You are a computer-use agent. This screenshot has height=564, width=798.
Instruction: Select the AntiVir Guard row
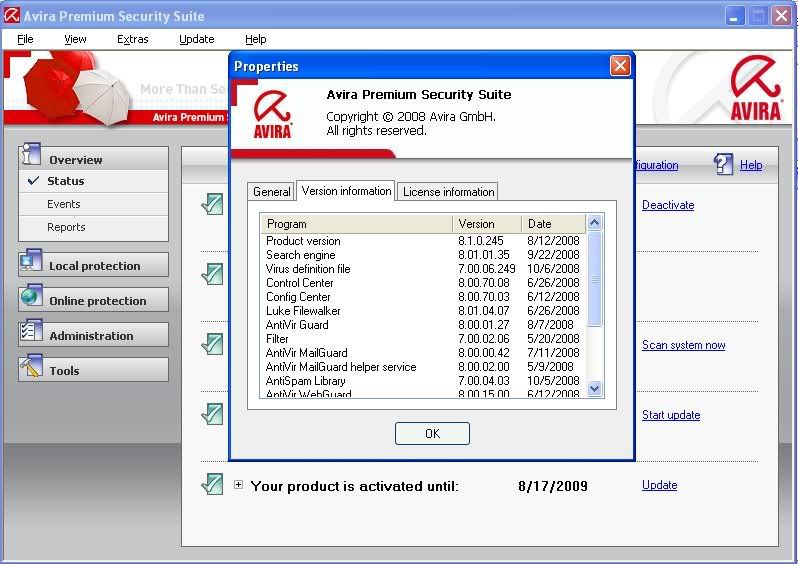(423, 325)
